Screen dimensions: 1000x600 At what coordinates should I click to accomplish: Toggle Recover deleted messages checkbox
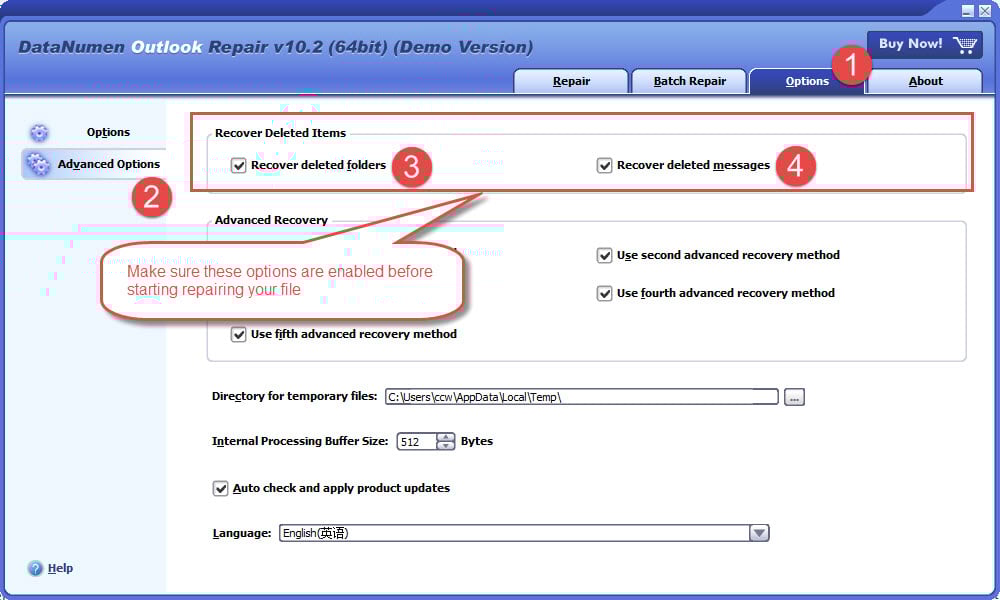coord(604,165)
